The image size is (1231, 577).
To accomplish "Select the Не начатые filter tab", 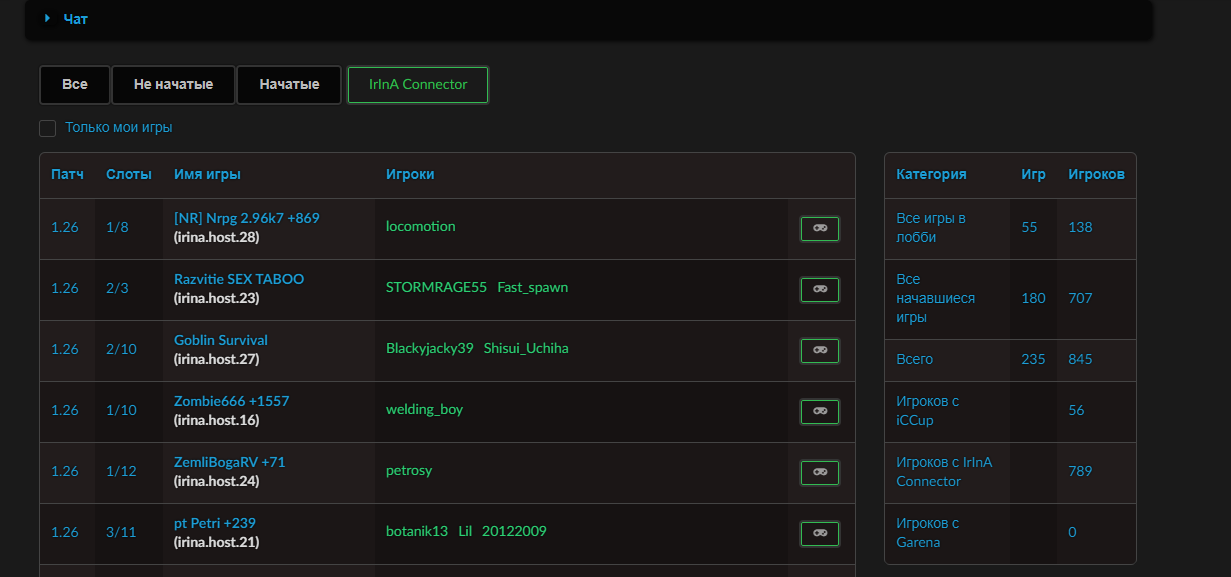I will [x=173, y=85].
